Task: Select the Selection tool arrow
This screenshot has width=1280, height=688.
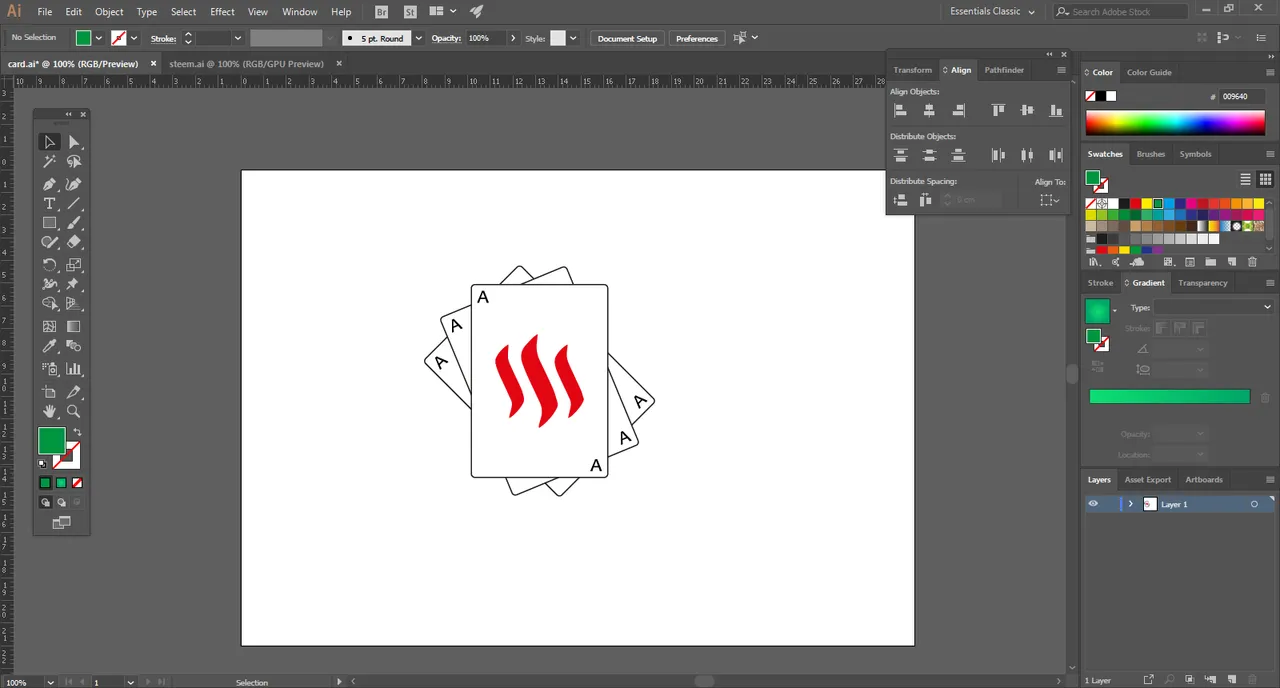Action: point(49,142)
